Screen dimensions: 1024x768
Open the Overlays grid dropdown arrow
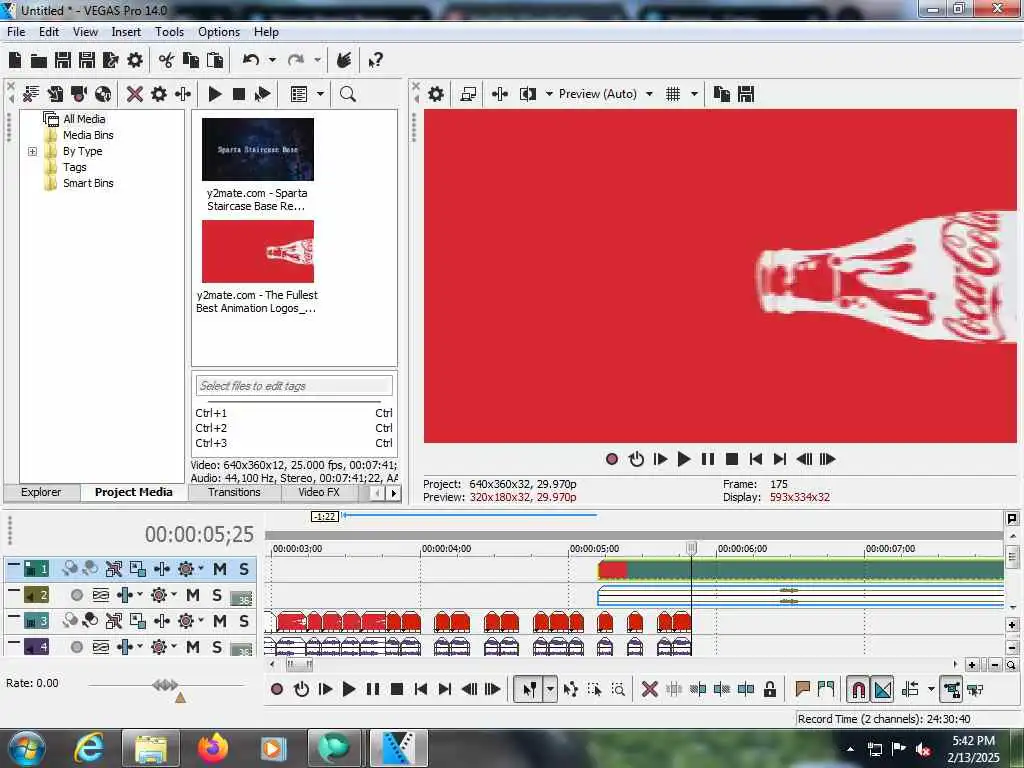[694, 94]
